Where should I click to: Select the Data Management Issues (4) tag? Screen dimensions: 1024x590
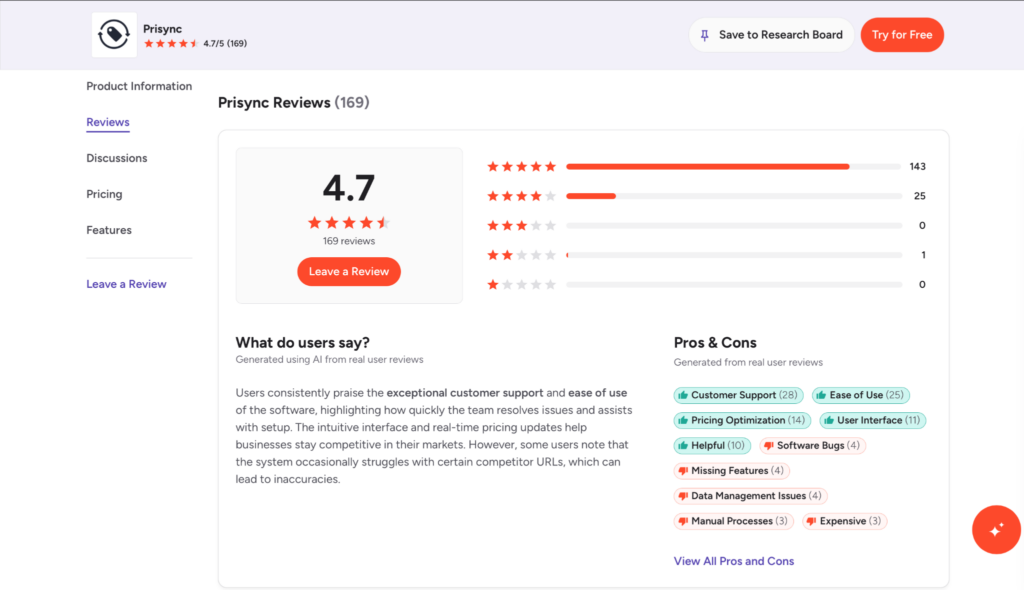pyautogui.click(x=750, y=497)
